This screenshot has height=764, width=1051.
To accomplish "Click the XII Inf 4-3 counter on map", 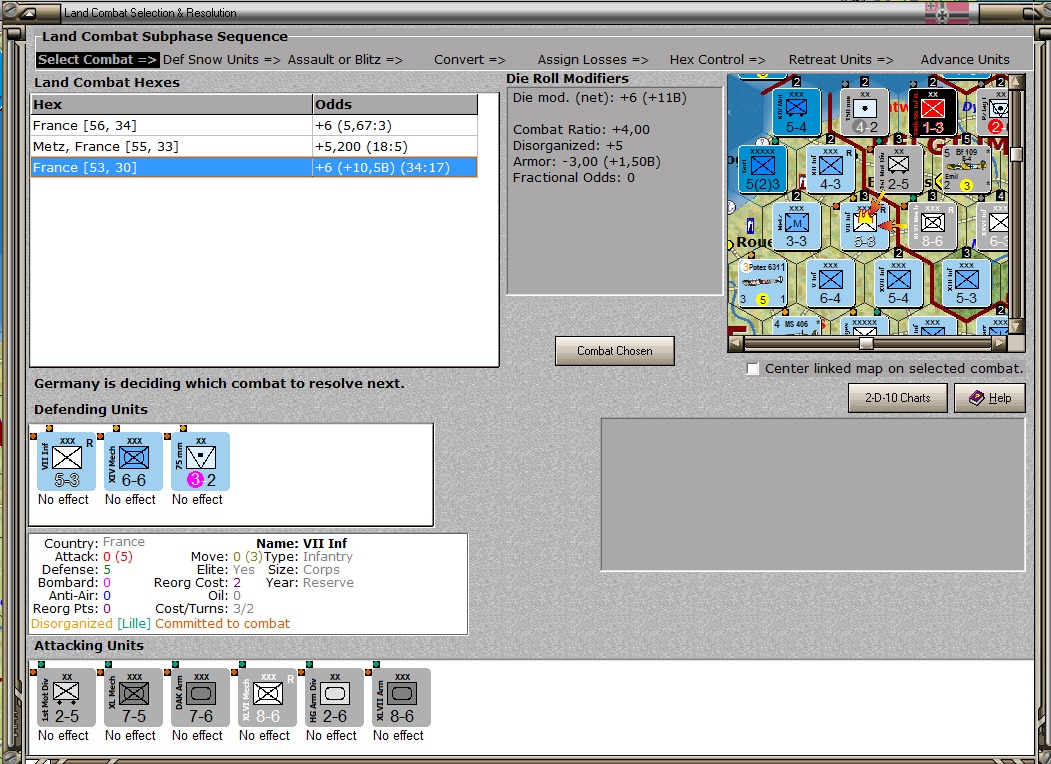I will tap(830, 169).
